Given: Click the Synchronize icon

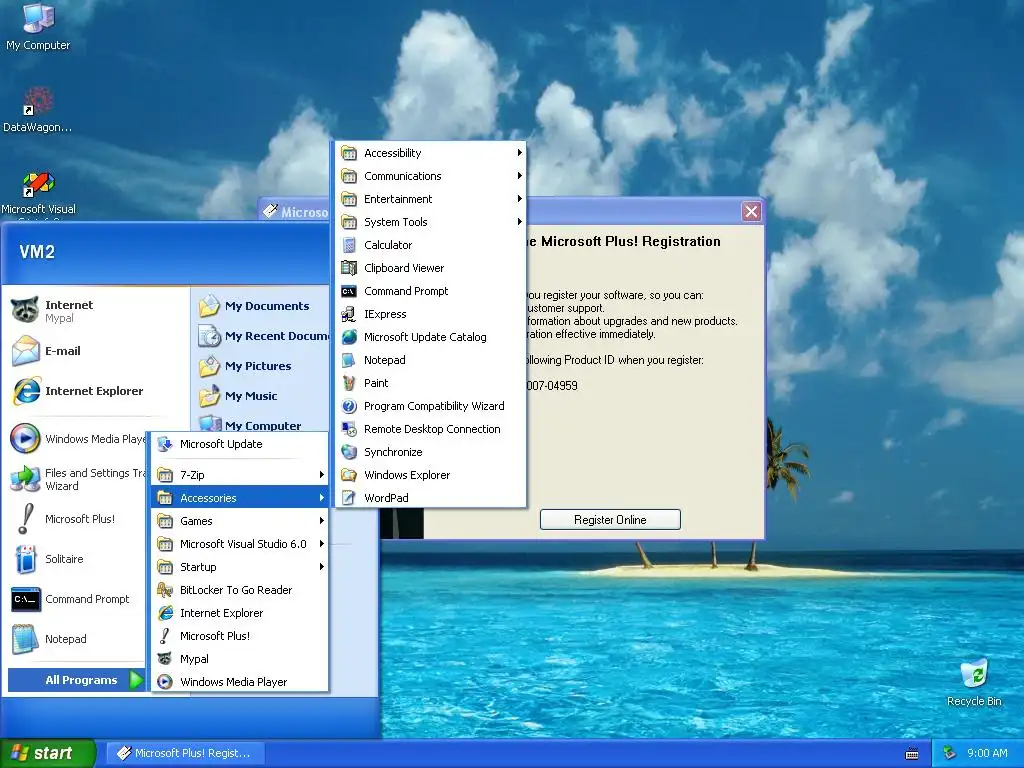Looking at the screenshot, I should tap(349, 452).
